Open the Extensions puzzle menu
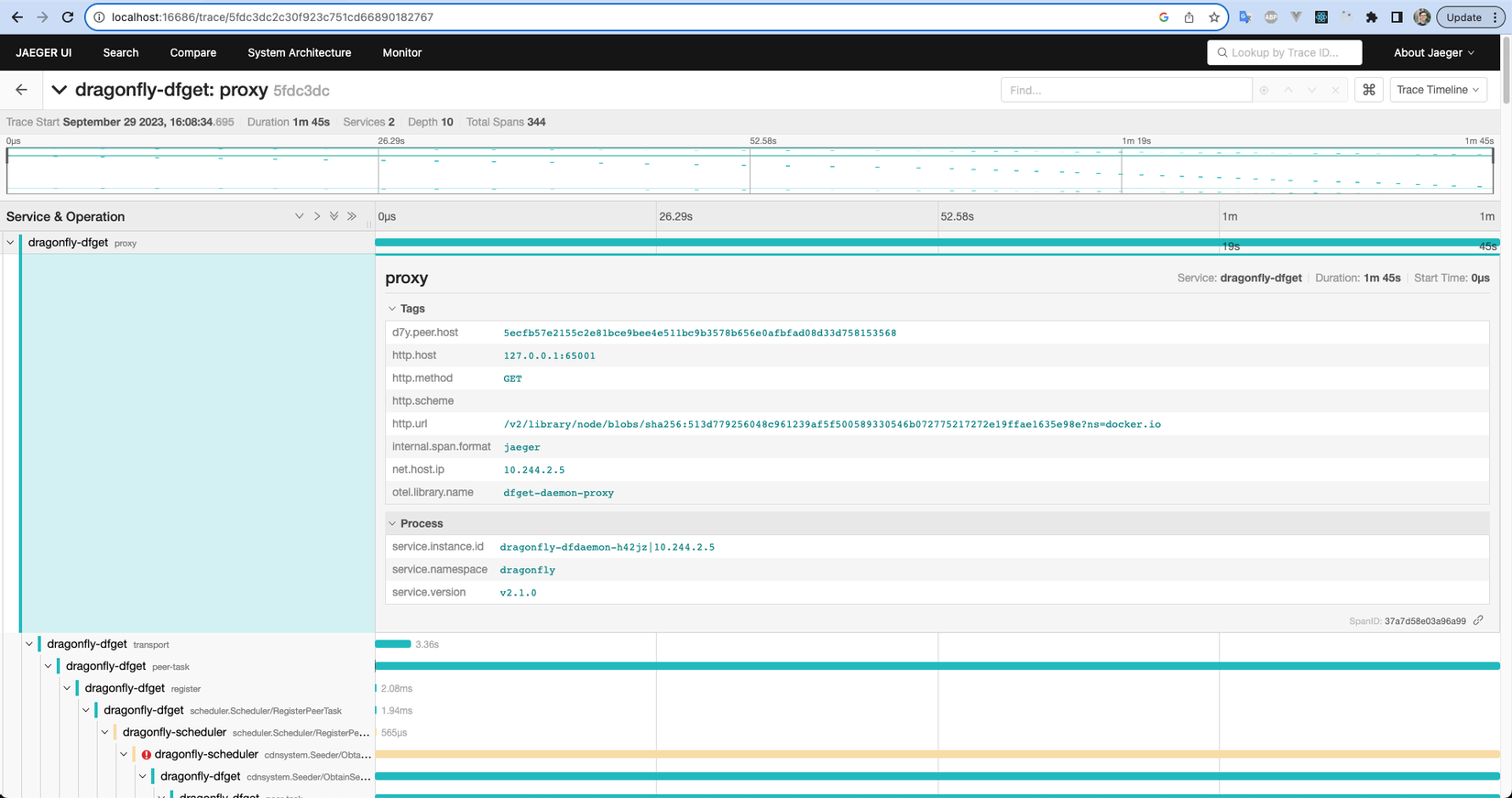The image size is (1512, 798). pyautogui.click(x=1372, y=17)
